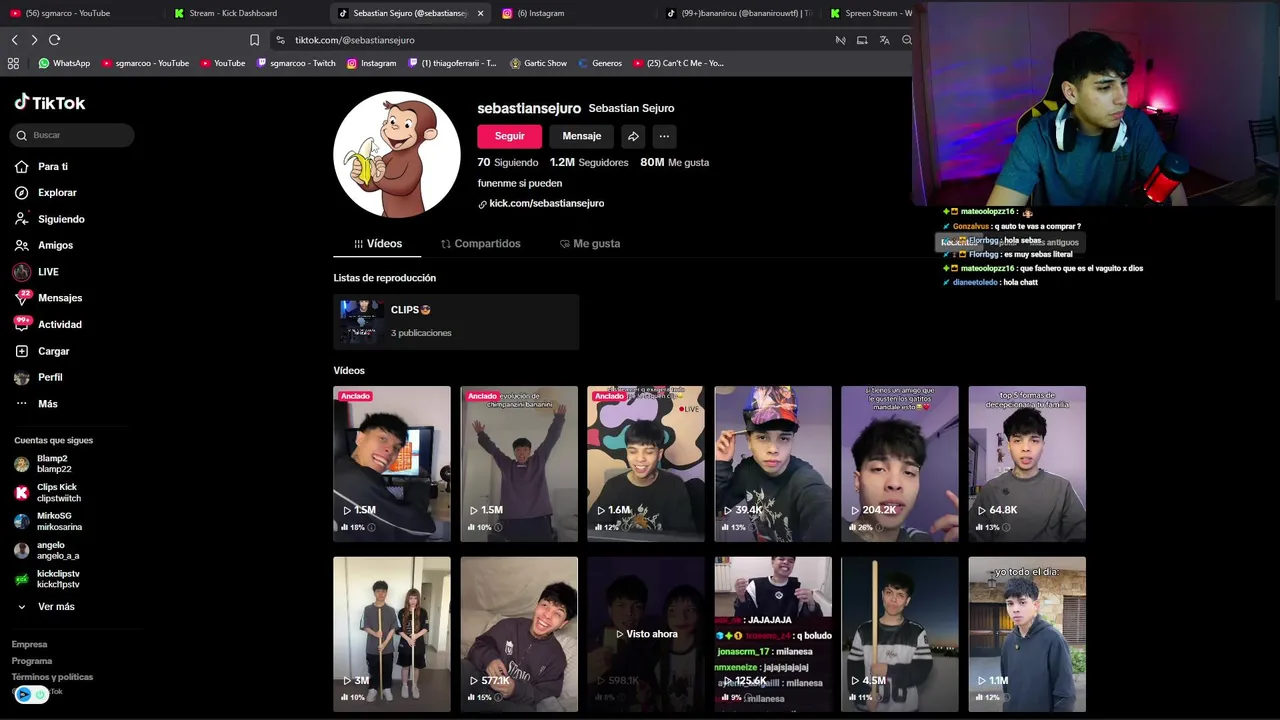Click the Buscar search field
Image resolution: width=1280 pixels, height=720 pixels.
[x=72, y=135]
